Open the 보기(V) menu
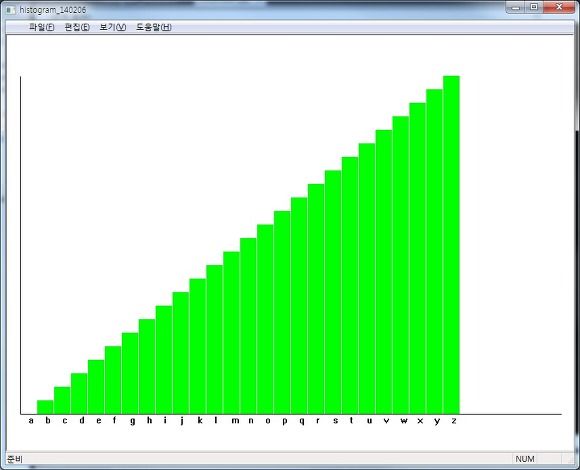The height and width of the screenshot is (470, 580). 113,27
